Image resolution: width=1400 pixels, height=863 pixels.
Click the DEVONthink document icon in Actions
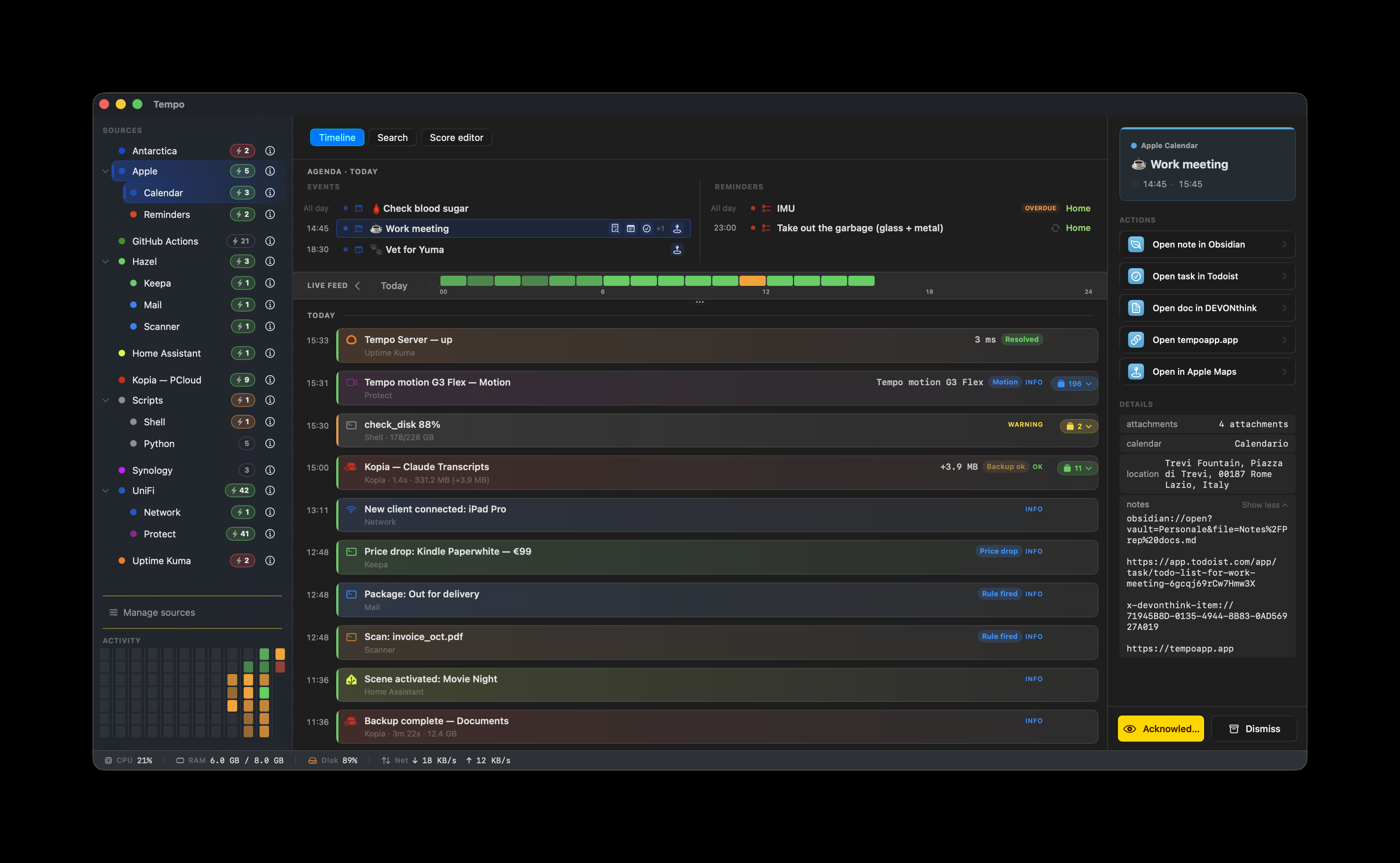pos(1136,308)
